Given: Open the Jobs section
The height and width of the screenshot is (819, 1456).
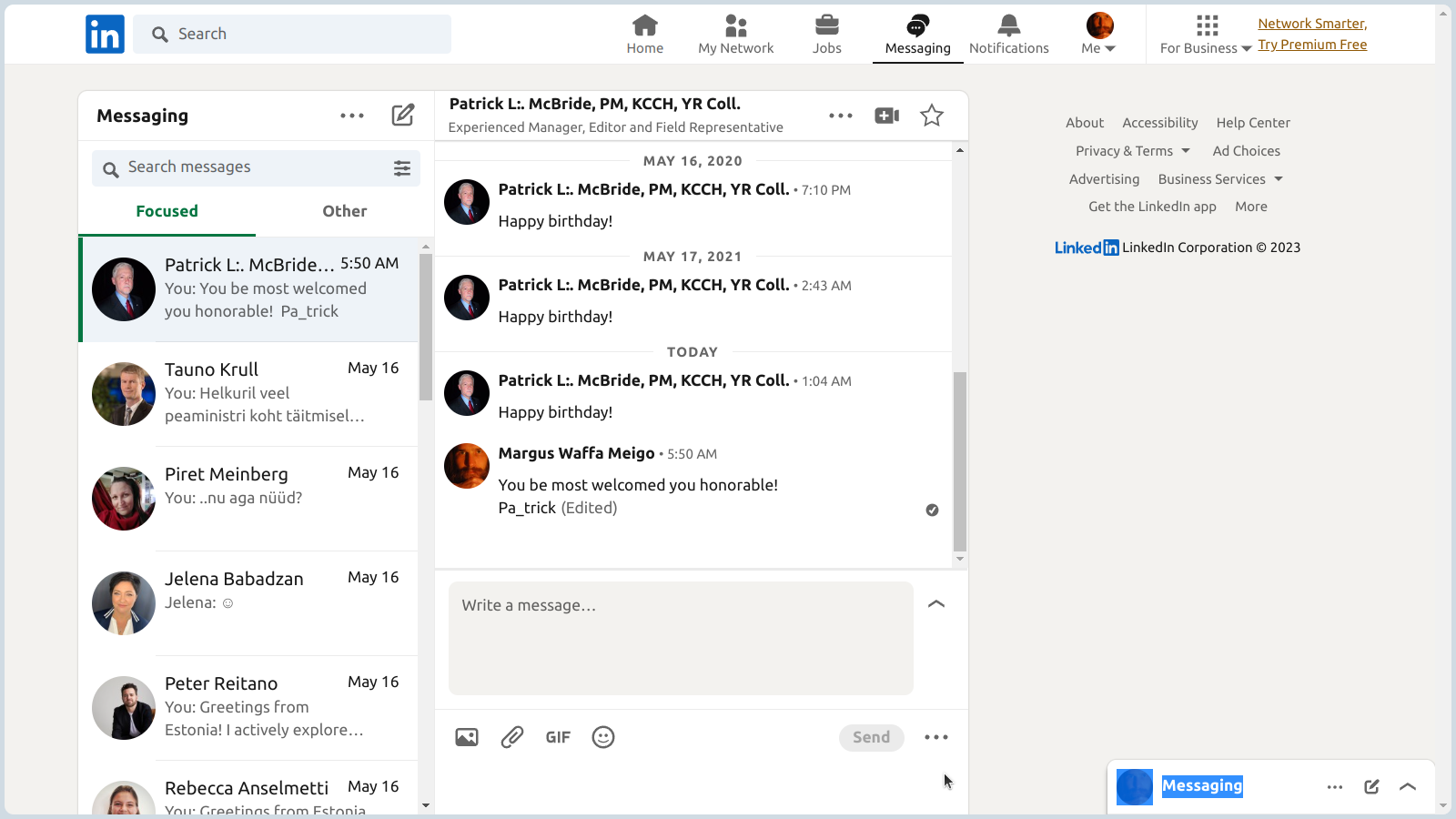Looking at the screenshot, I should point(826,35).
